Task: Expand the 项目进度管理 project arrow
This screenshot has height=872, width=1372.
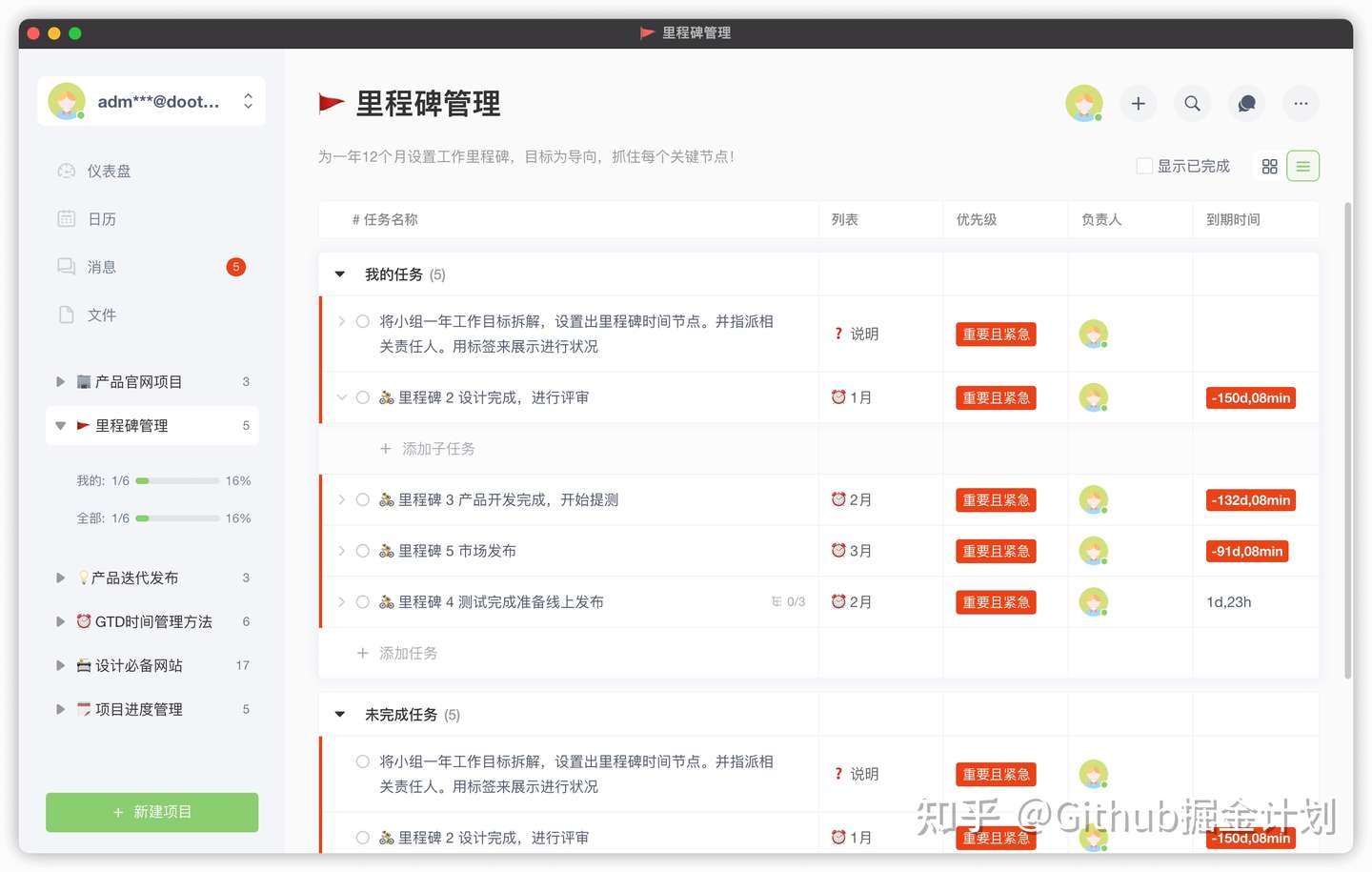Action: (x=60, y=710)
